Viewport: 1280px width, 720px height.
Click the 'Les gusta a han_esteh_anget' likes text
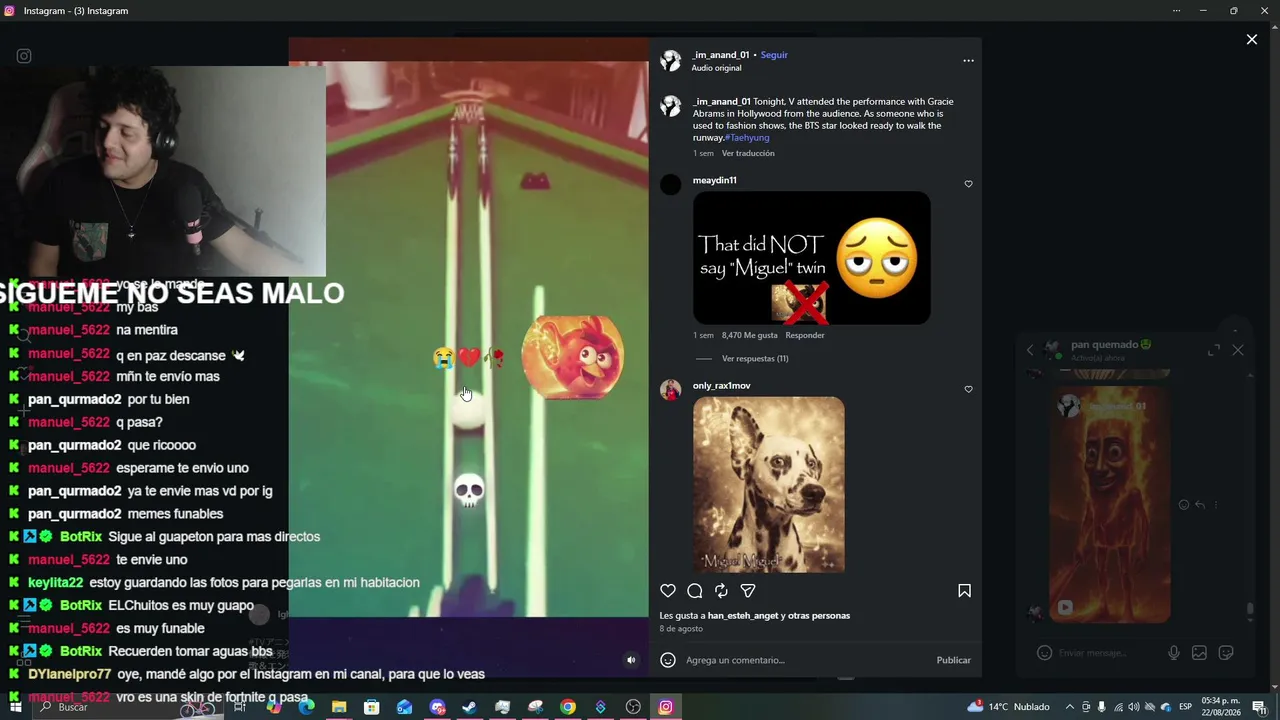[755, 616]
